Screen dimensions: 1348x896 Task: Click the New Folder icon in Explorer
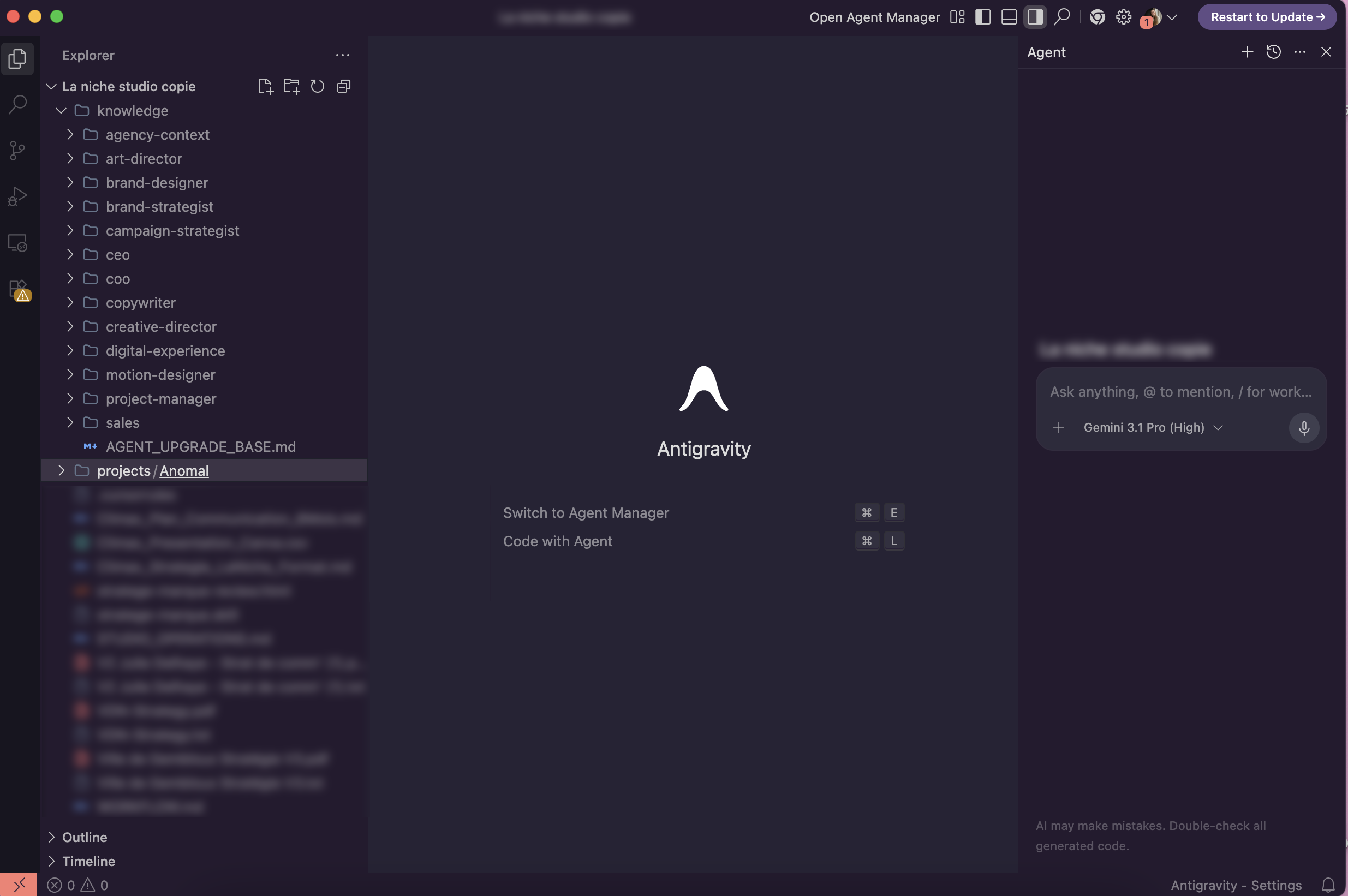click(x=291, y=86)
